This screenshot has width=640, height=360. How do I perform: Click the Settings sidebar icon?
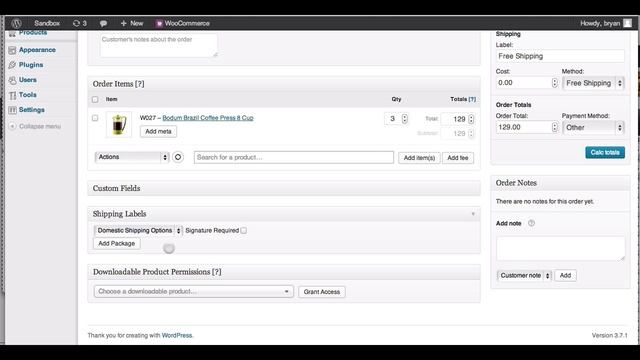(x=12, y=110)
